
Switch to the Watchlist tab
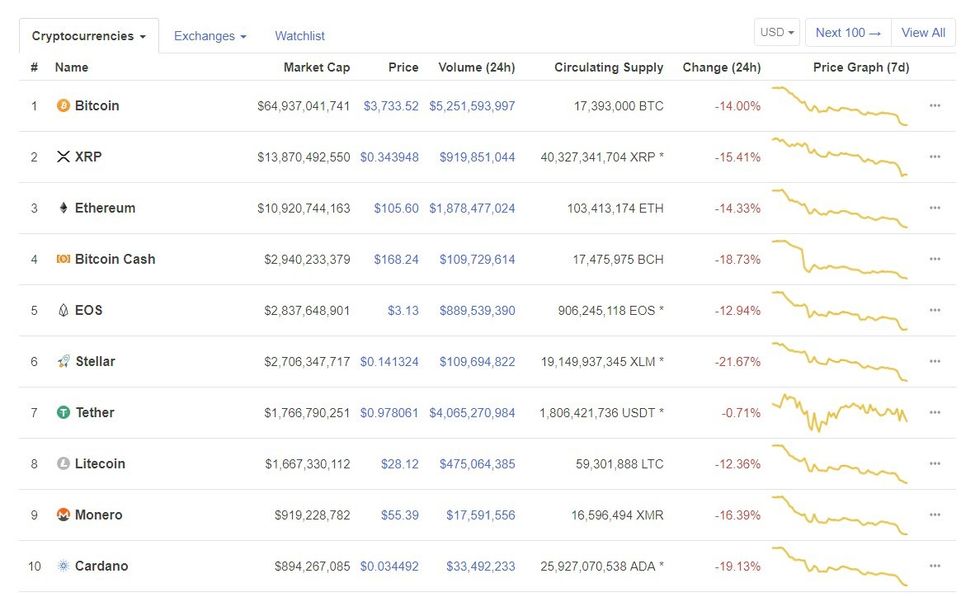pos(300,36)
